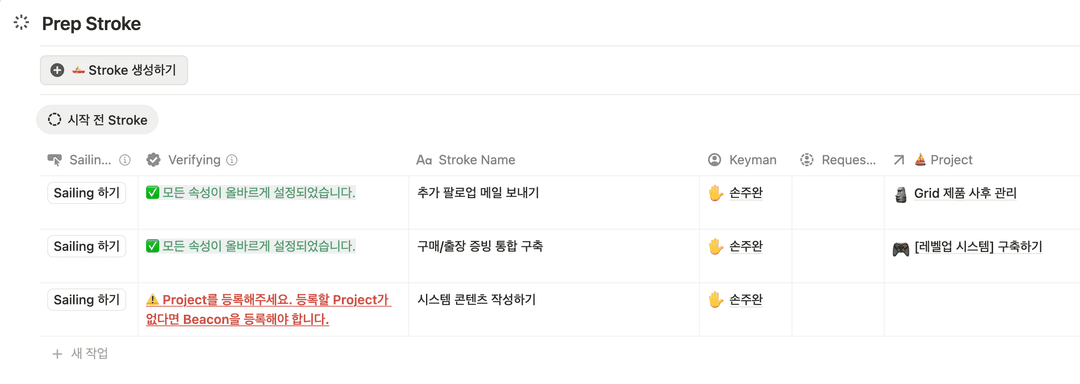
Task: Open the Grid 제품 사후 관리 project link
Action: (954, 193)
